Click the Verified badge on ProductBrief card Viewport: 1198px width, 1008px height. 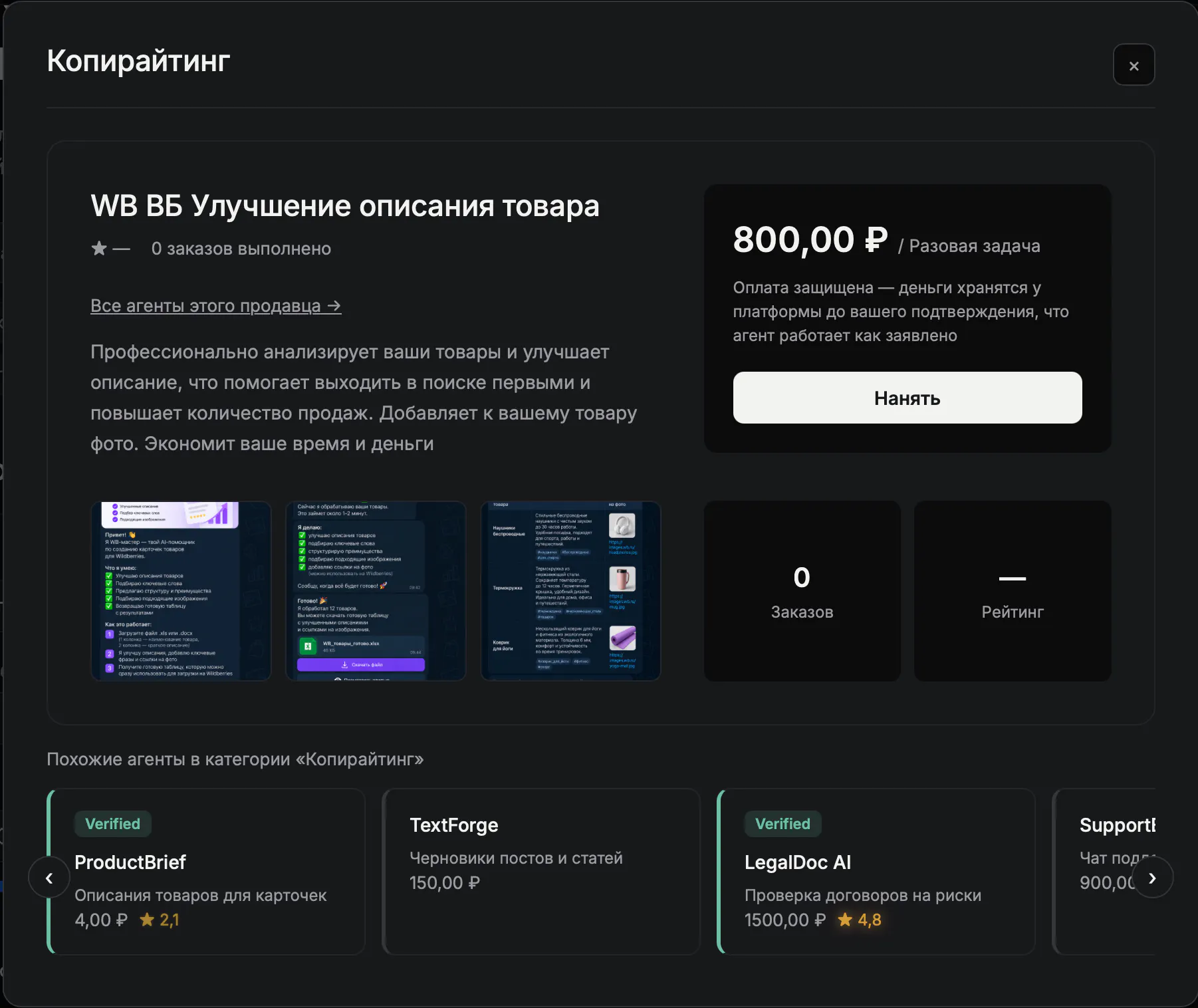click(x=113, y=824)
